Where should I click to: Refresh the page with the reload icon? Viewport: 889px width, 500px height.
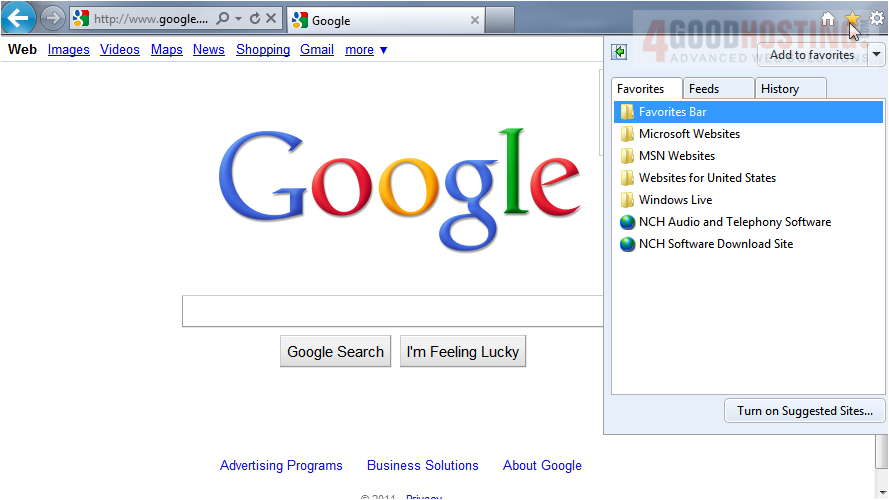[x=254, y=19]
